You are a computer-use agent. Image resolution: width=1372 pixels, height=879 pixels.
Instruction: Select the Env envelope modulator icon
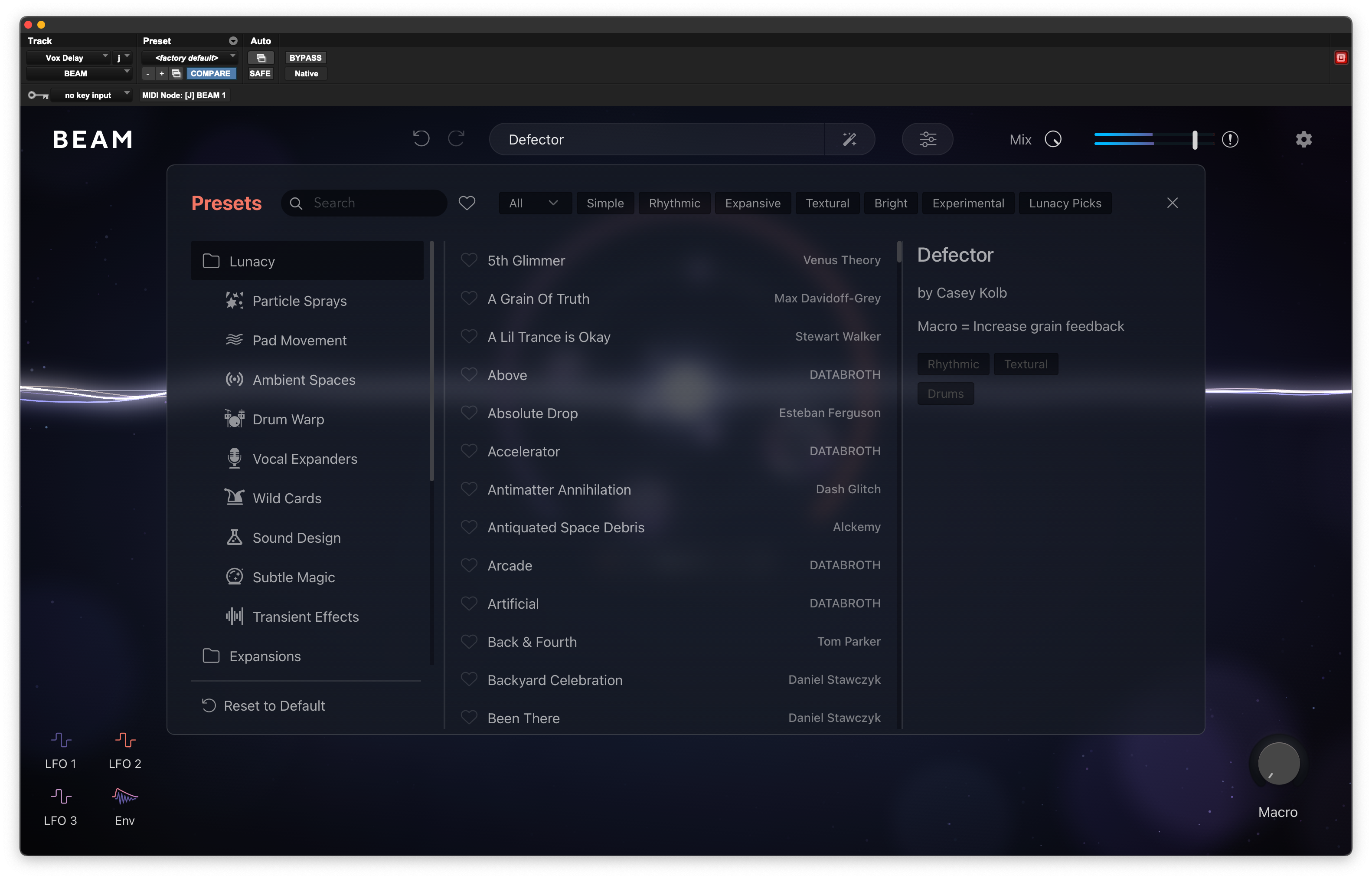[125, 796]
